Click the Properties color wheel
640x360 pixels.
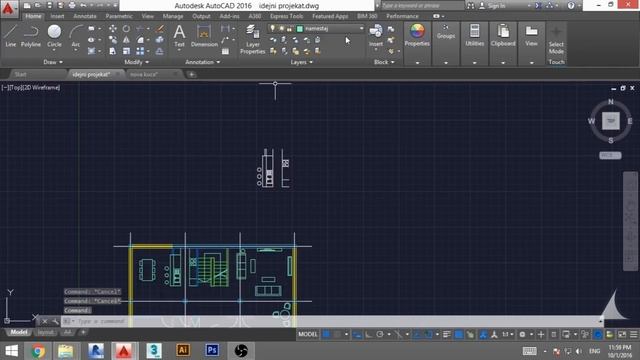(x=417, y=31)
